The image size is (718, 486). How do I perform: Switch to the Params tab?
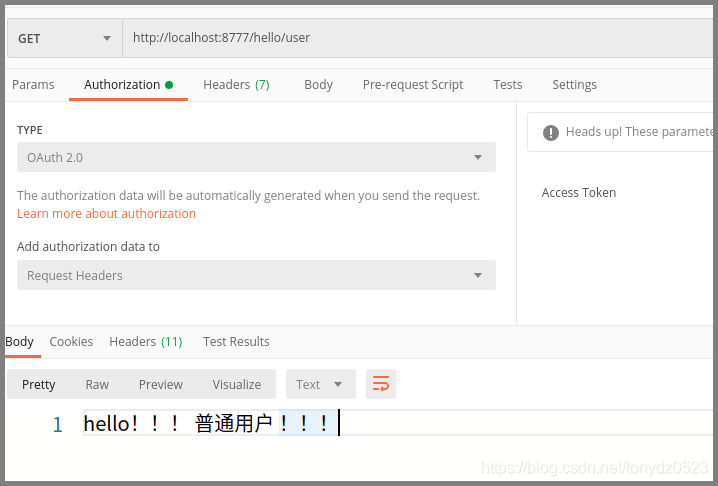pyautogui.click(x=33, y=85)
